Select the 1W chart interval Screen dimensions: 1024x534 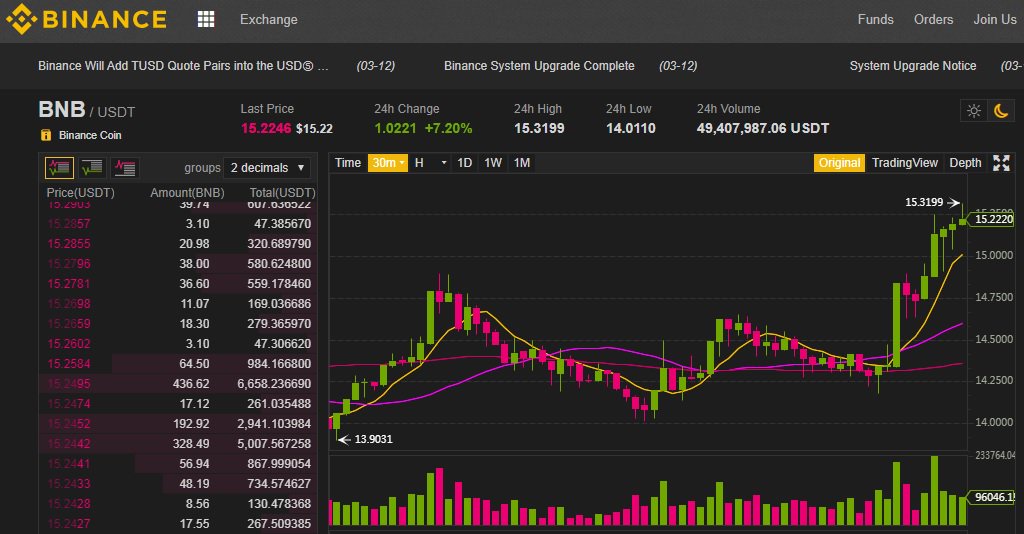point(493,163)
